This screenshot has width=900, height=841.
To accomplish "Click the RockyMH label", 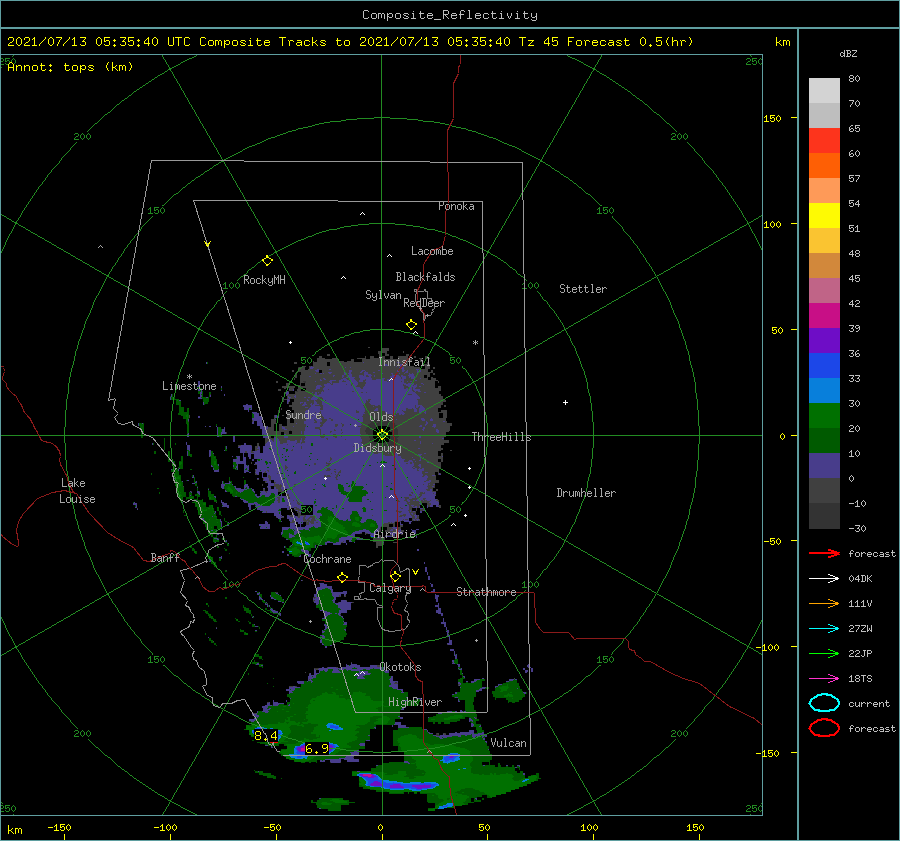I will 264,280.
